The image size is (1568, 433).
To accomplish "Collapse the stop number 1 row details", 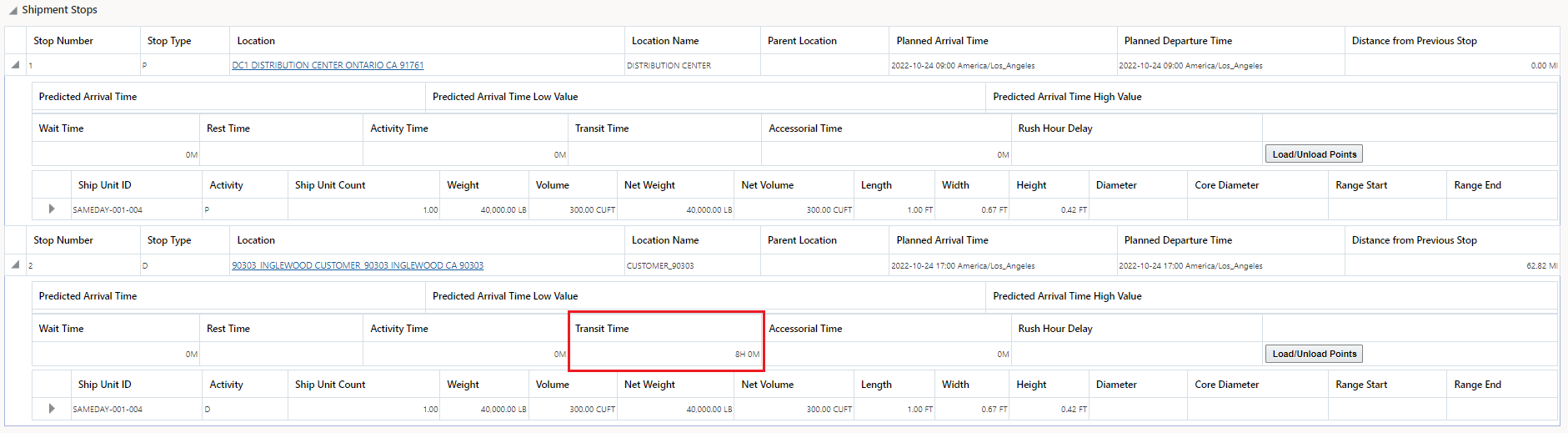I will click(16, 64).
